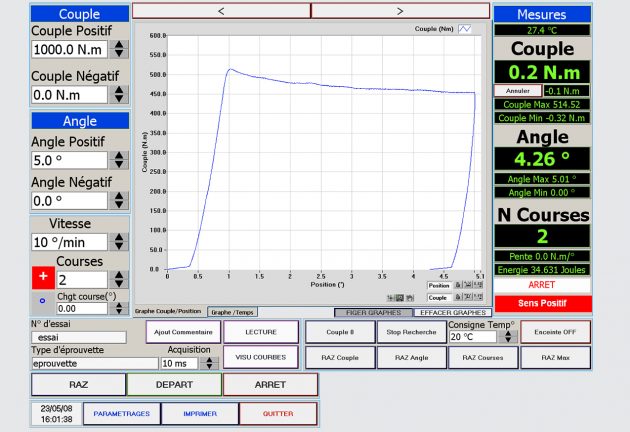Click the Sens Positif red indicator

tap(543, 303)
